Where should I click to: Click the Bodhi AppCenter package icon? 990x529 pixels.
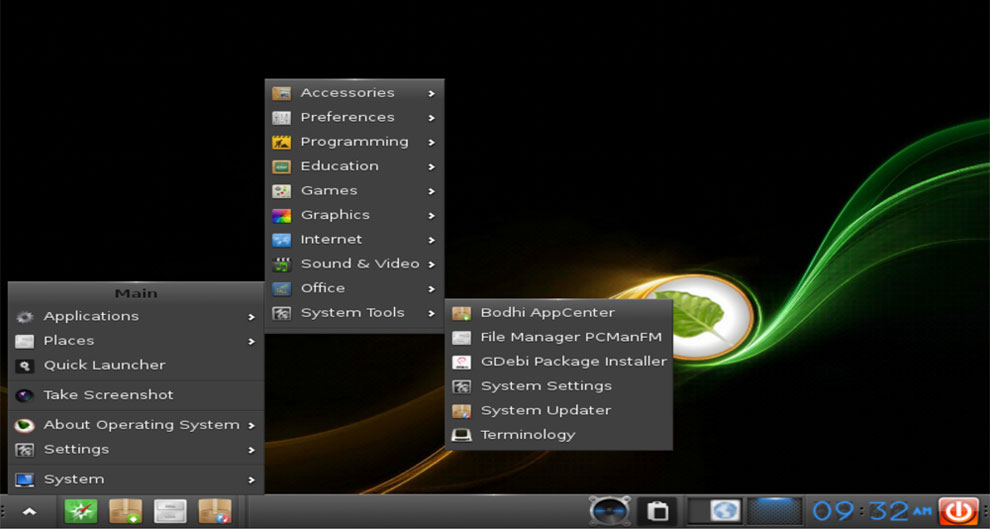click(462, 313)
